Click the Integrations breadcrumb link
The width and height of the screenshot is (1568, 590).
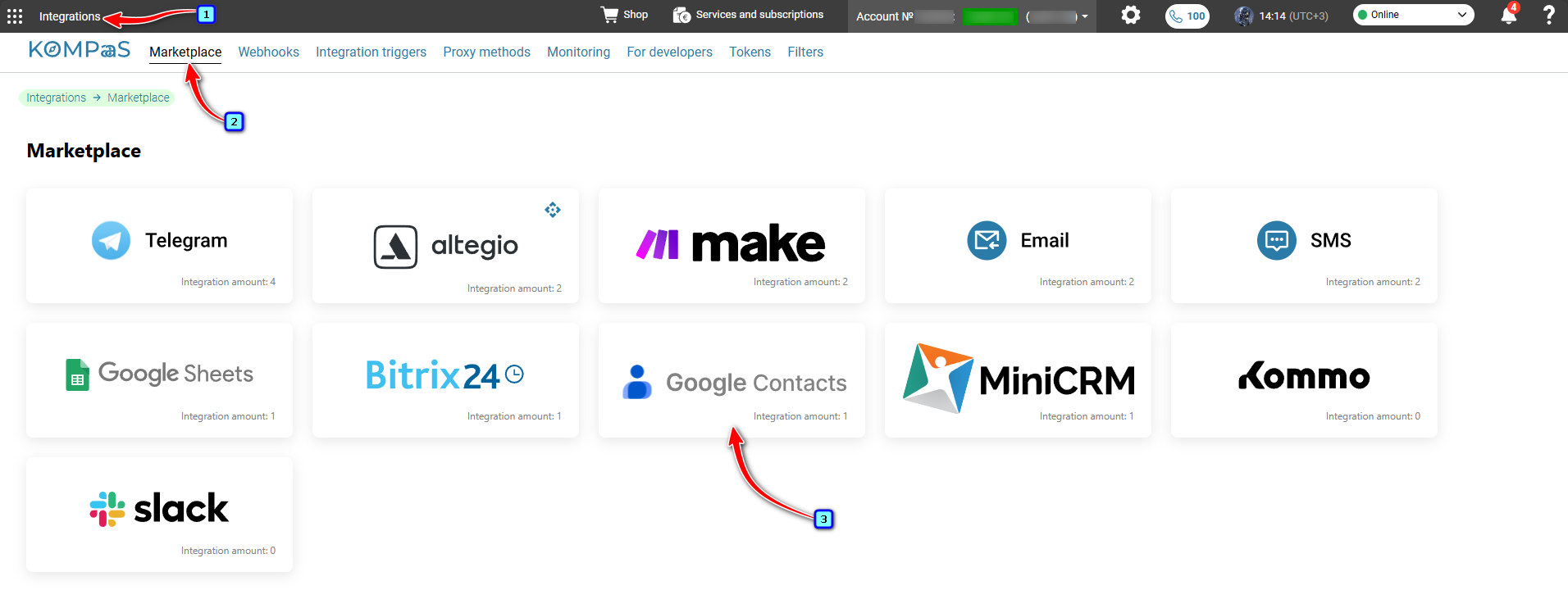click(56, 98)
